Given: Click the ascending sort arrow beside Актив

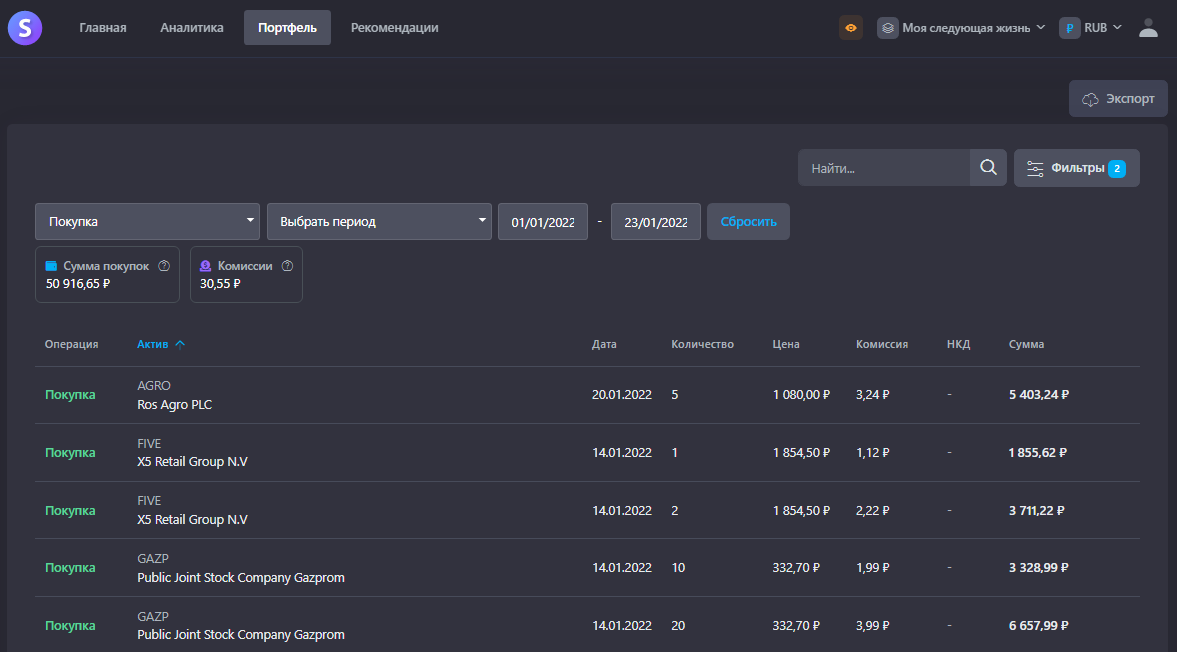Looking at the screenshot, I should 179,344.
